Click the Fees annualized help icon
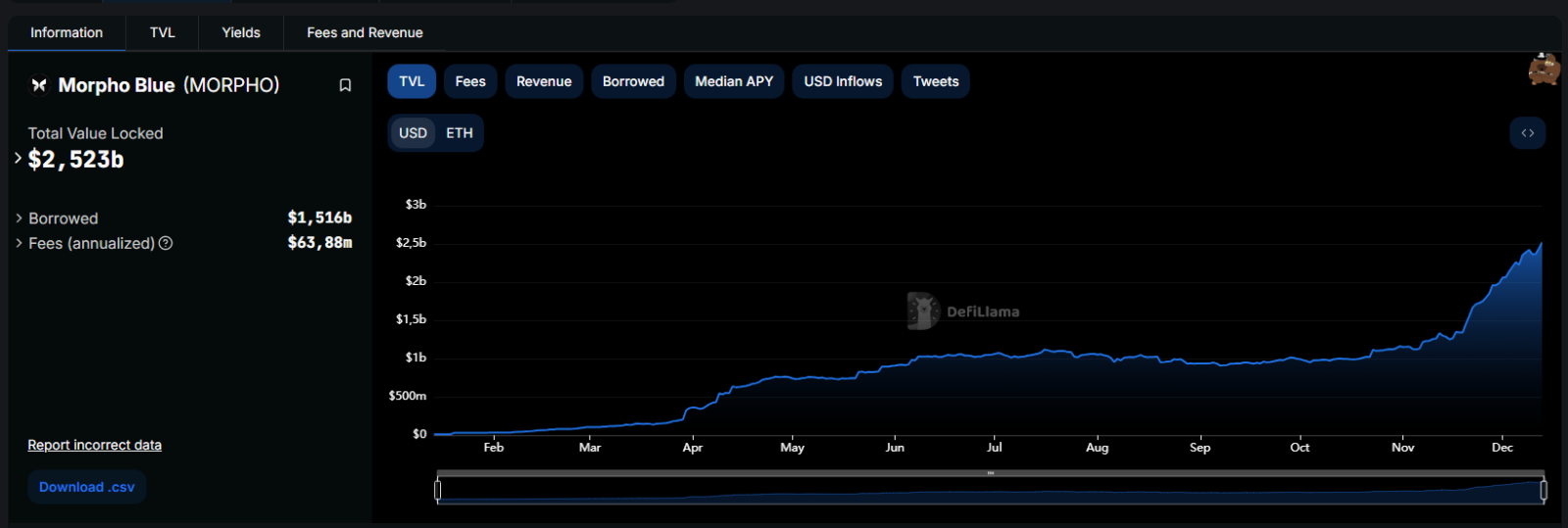 click(x=166, y=243)
